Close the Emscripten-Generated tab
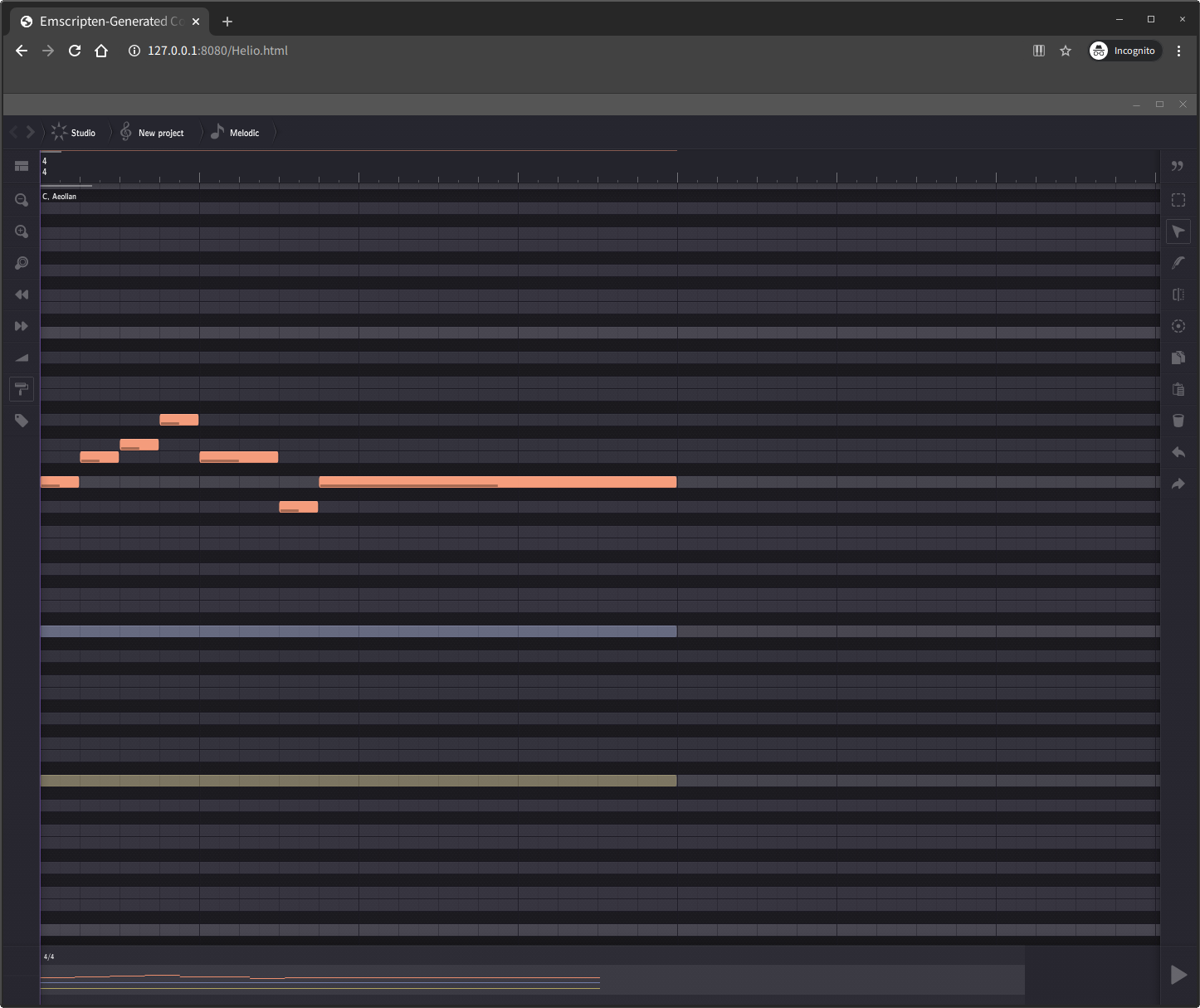Image resolution: width=1200 pixels, height=1008 pixels. (x=196, y=22)
